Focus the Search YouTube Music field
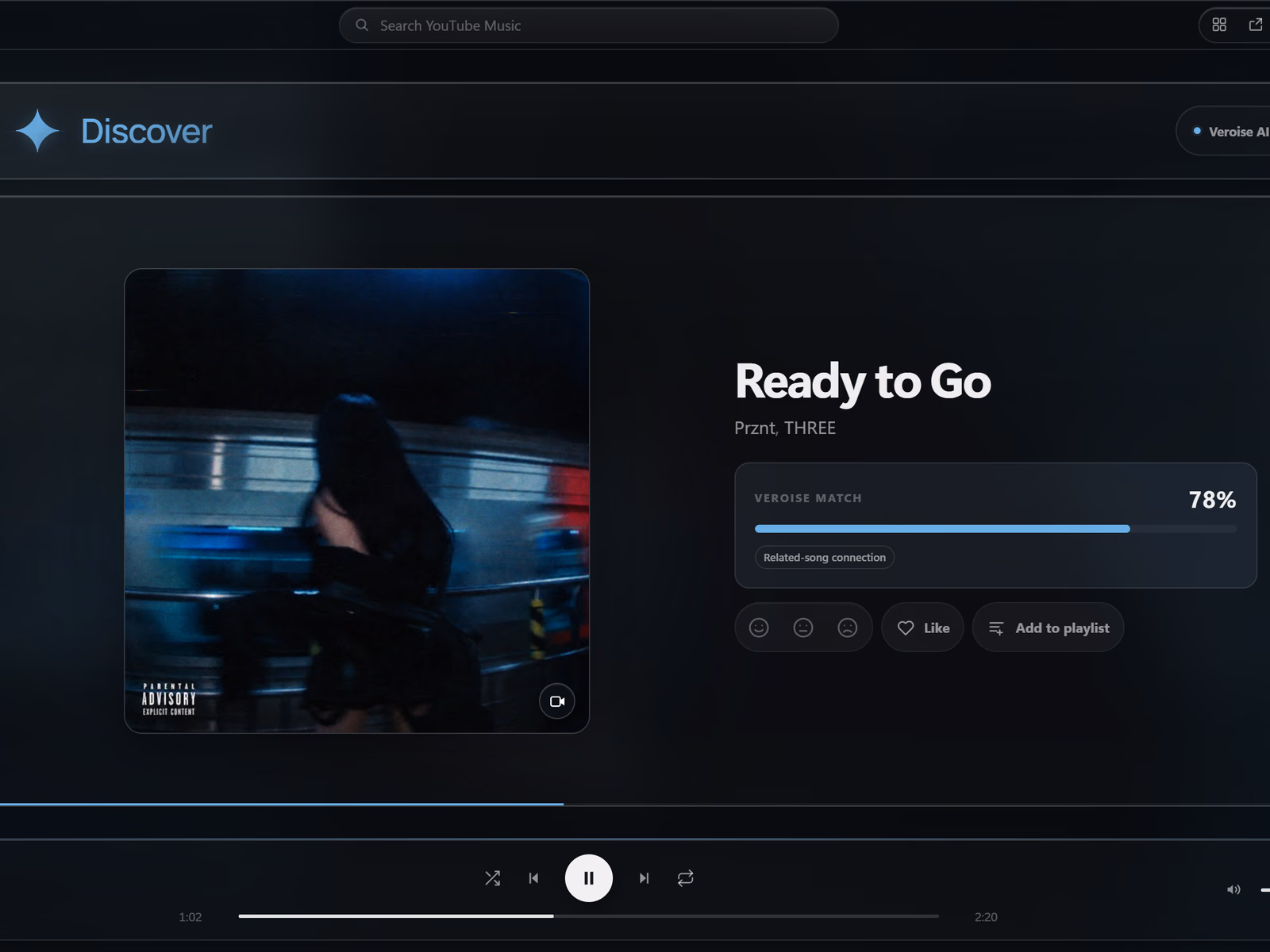 589,25
